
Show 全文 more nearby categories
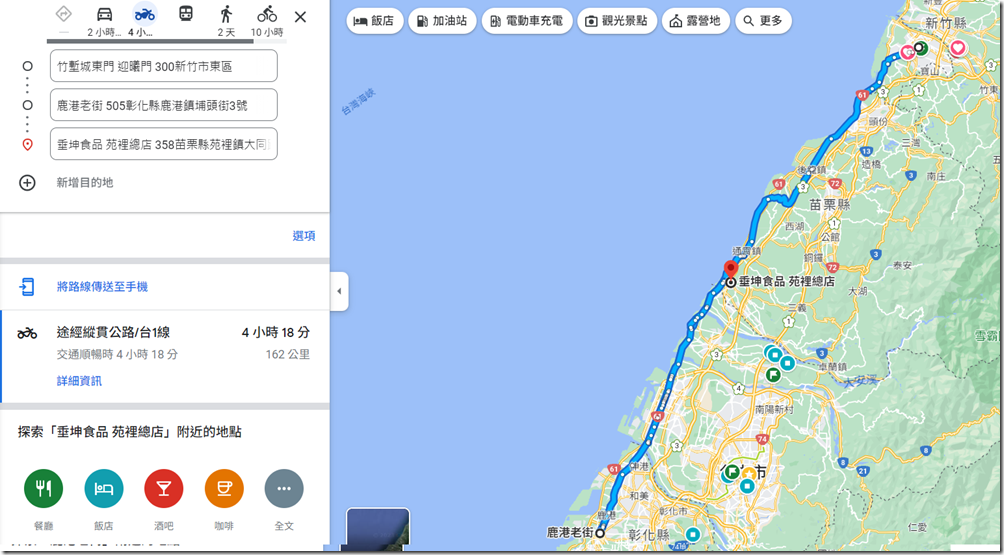284,488
